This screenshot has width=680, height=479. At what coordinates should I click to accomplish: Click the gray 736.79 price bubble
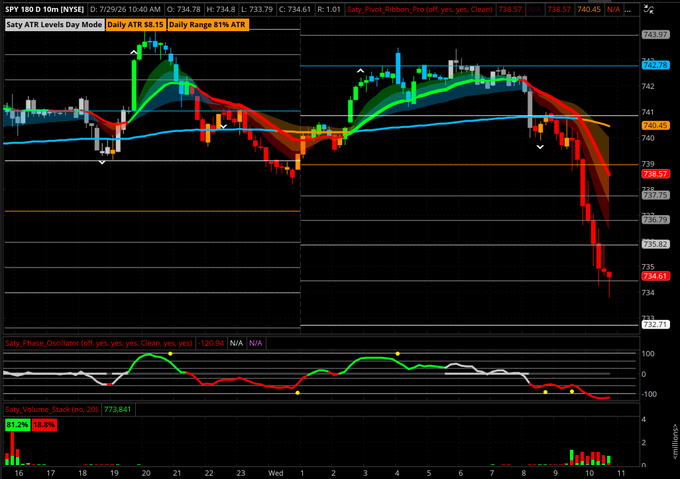click(x=655, y=220)
